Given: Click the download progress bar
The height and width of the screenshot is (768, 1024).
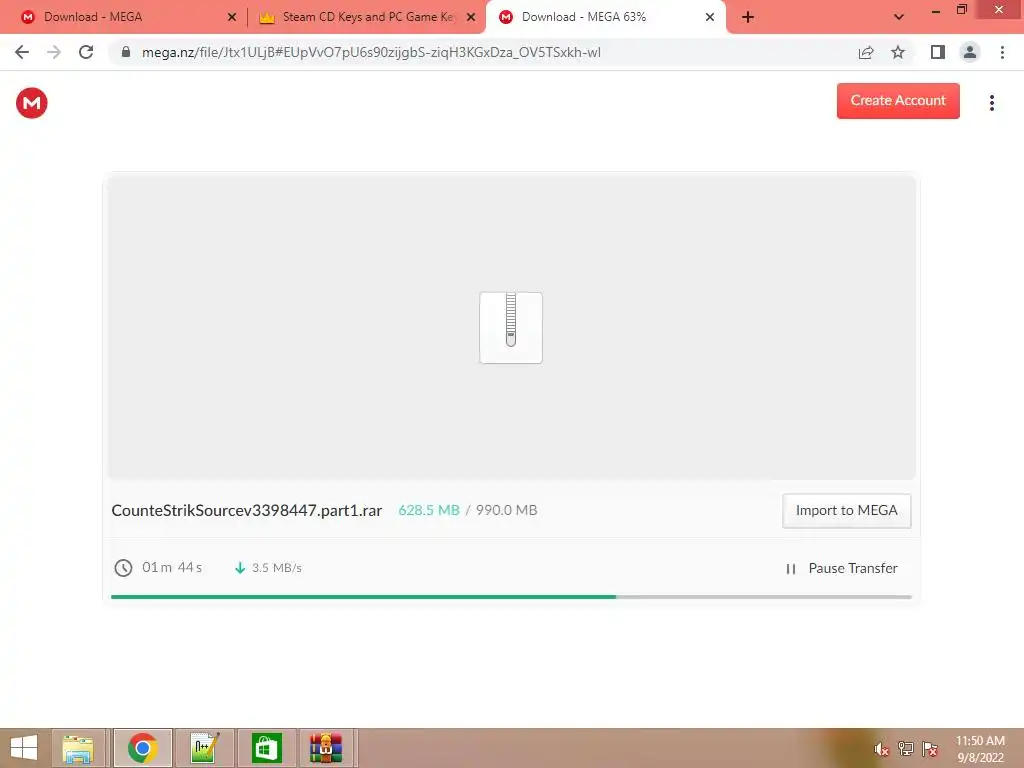Looking at the screenshot, I should tap(511, 596).
